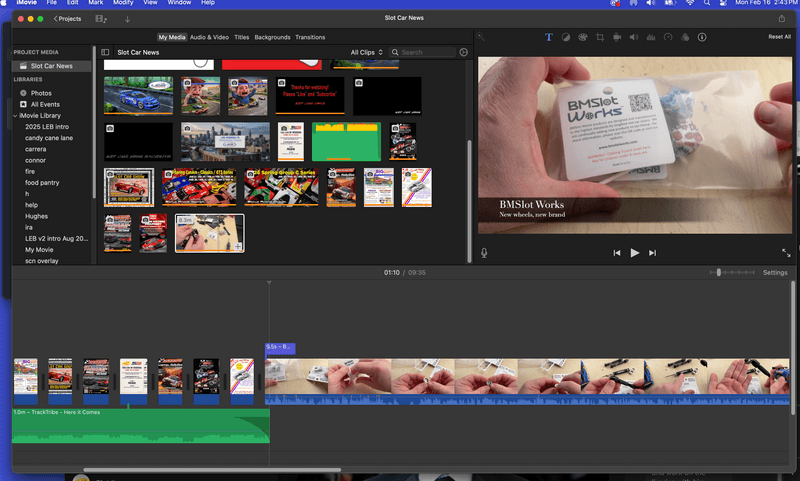This screenshot has height=481, width=800.
Task: Select the TrackTribe 'Here it Comes' audio track
Action: [141, 425]
